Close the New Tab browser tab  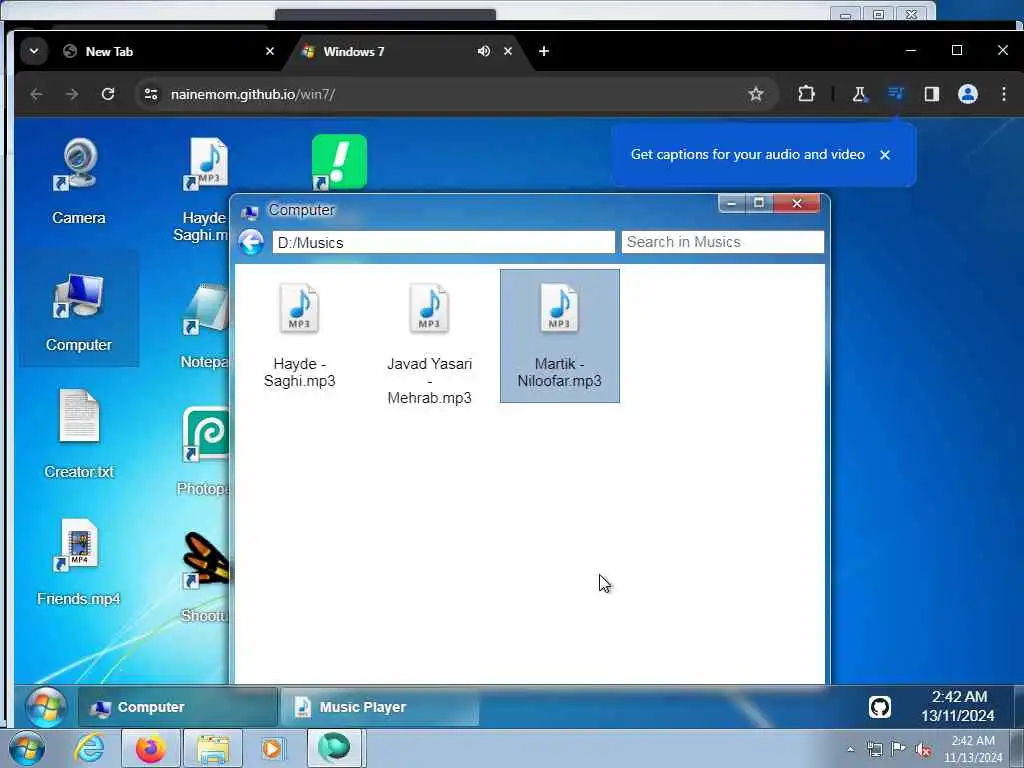tap(270, 51)
